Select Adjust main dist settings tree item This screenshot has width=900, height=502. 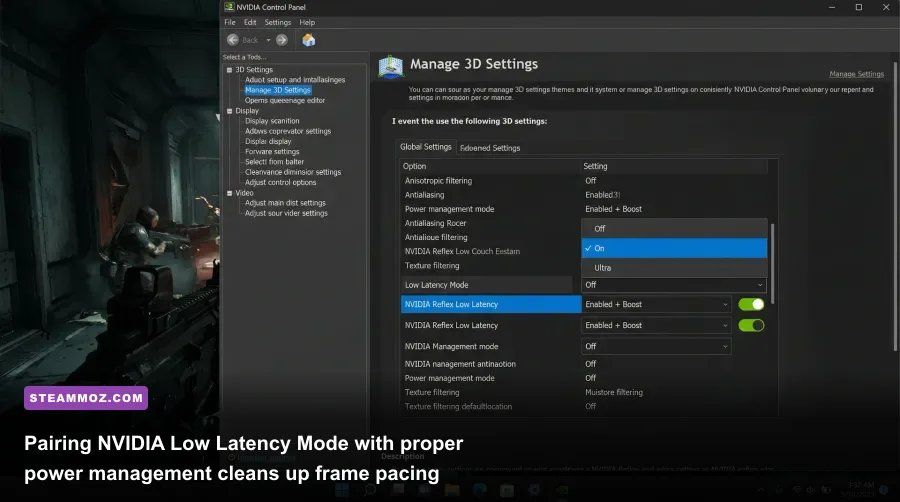pos(285,203)
